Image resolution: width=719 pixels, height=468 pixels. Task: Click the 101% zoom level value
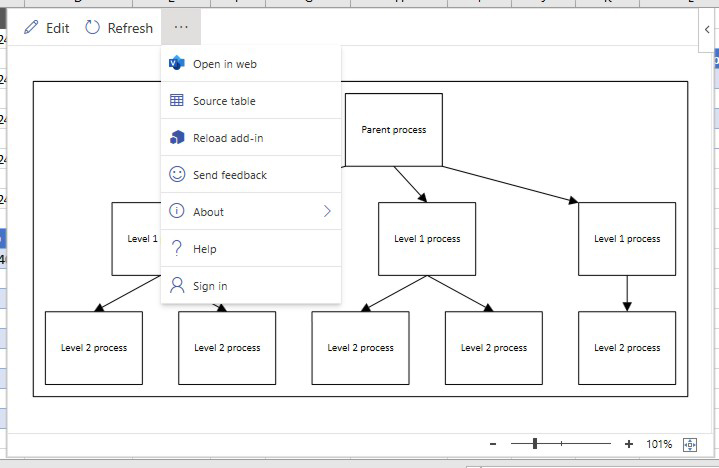(x=659, y=444)
